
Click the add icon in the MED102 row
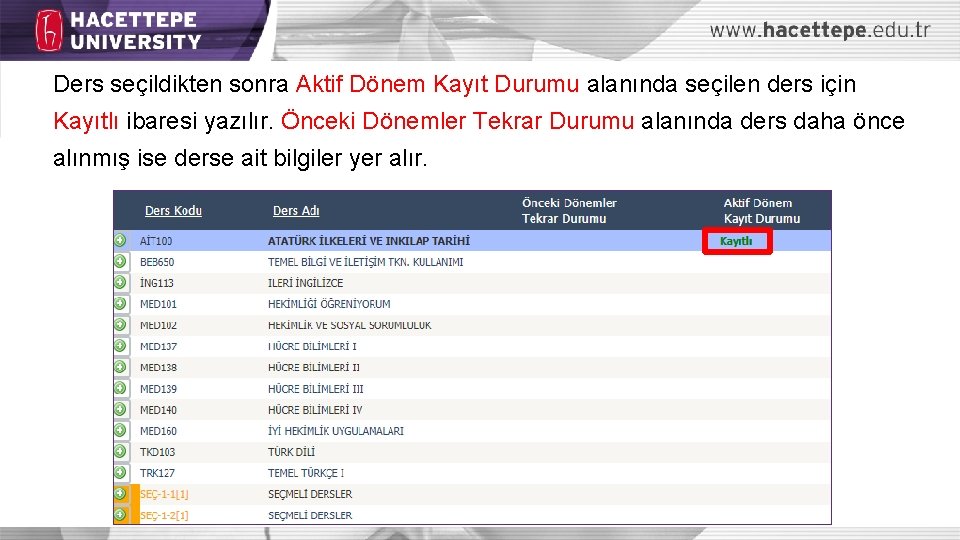(x=120, y=324)
